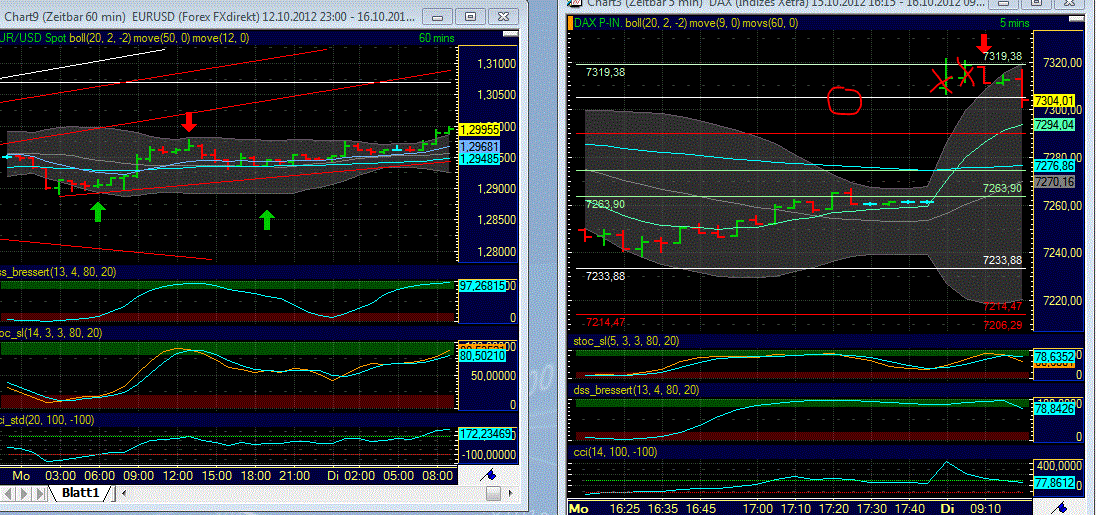Click the blue pin icon in EURUSD chart
Image resolution: width=1096 pixels, height=515 pixels.
tap(490, 475)
